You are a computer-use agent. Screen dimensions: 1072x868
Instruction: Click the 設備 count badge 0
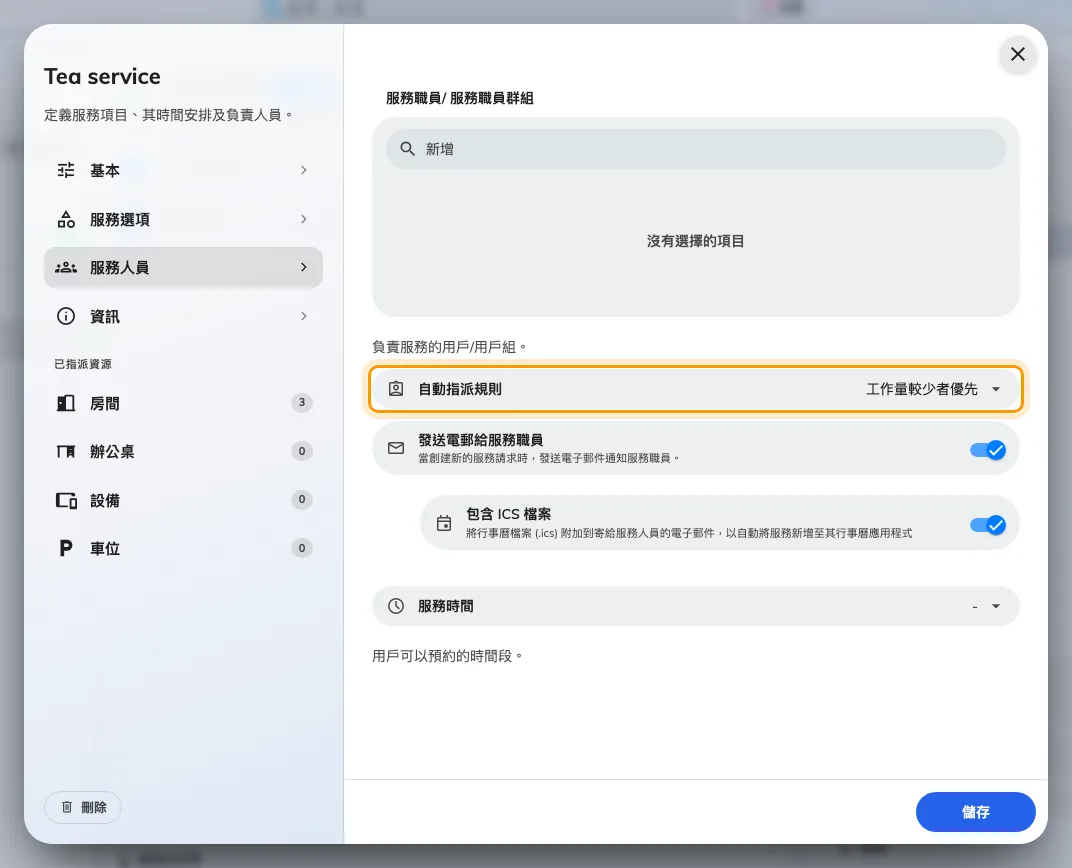click(x=302, y=500)
